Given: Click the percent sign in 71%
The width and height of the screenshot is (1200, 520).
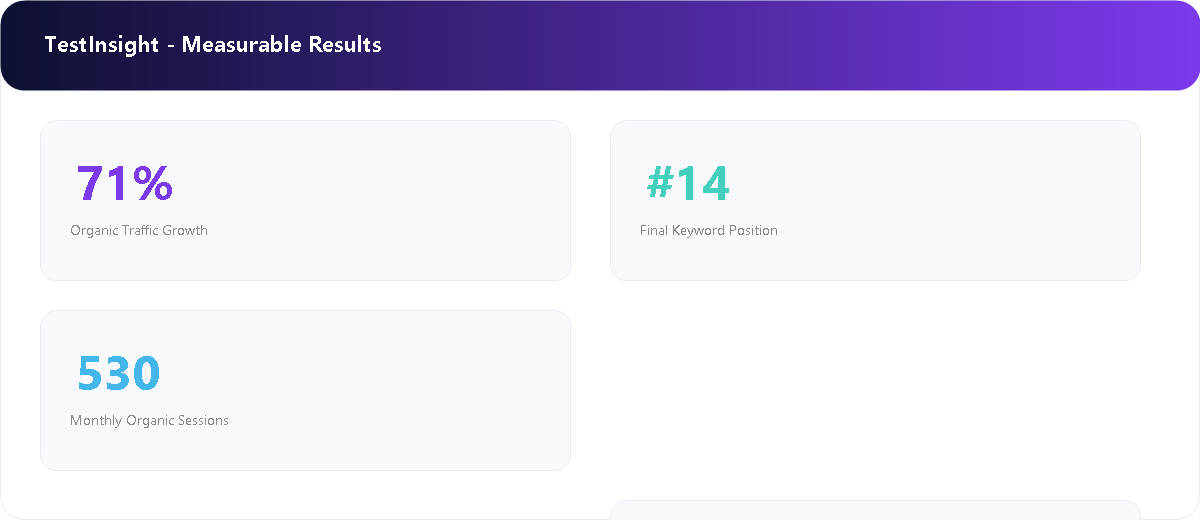Looking at the screenshot, I should pyautogui.click(x=153, y=183).
